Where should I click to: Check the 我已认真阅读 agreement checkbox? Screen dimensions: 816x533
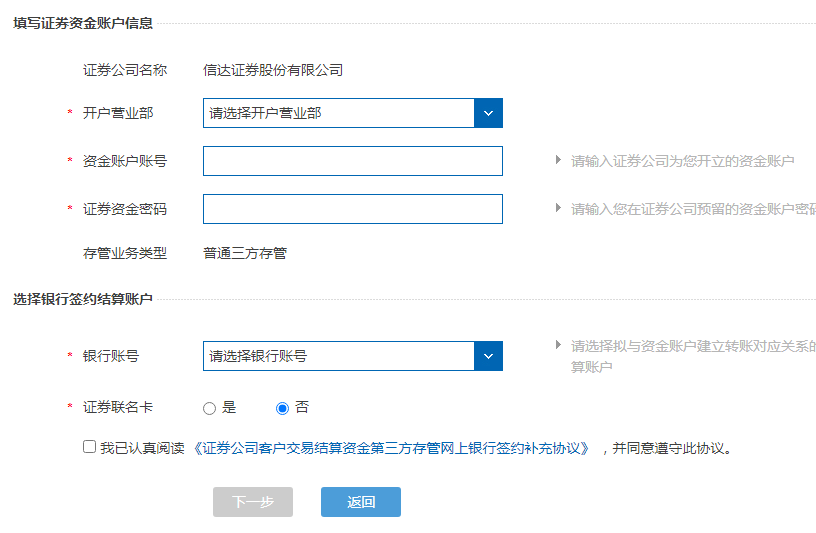90,447
